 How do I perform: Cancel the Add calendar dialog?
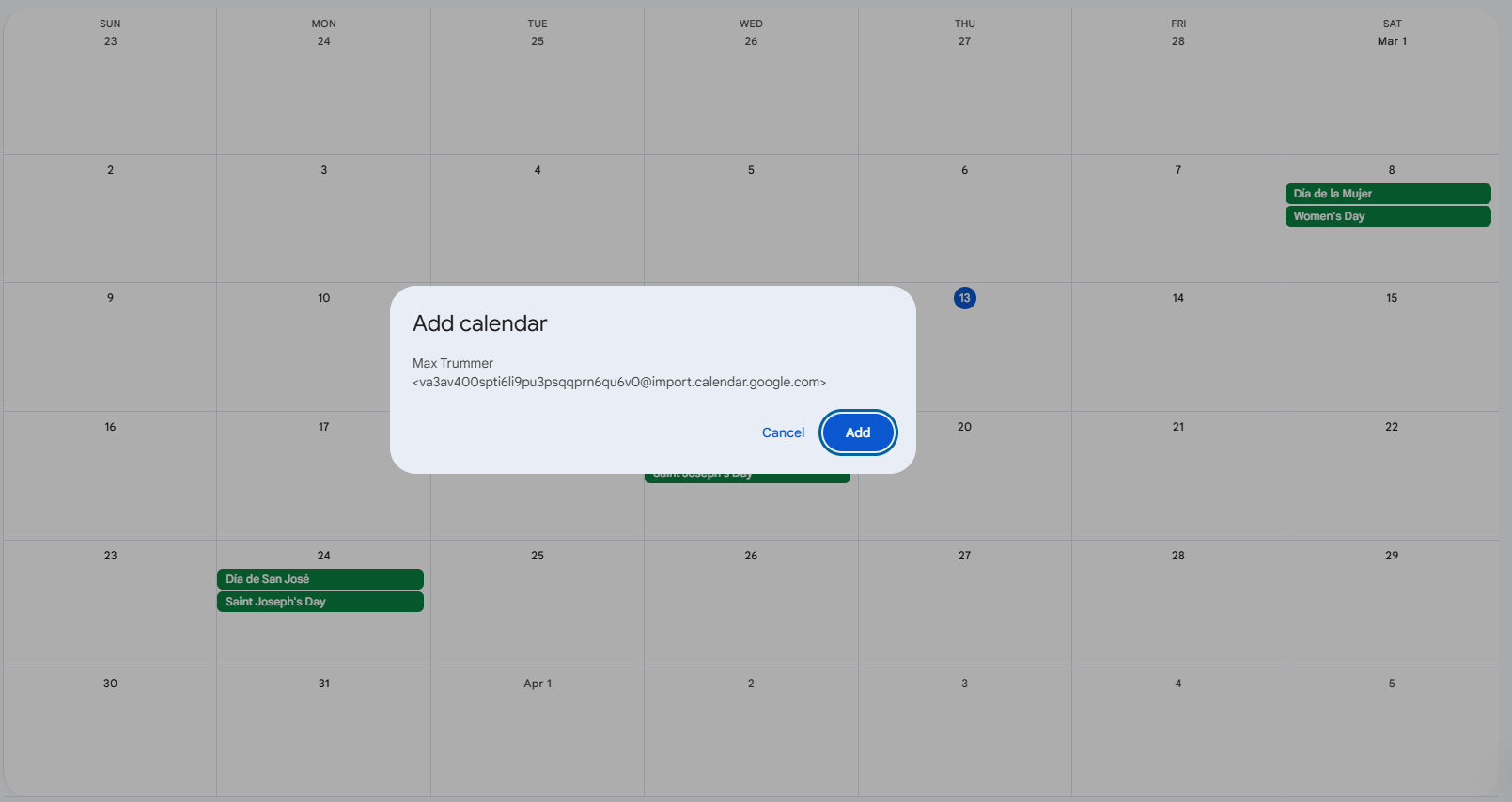pos(783,432)
